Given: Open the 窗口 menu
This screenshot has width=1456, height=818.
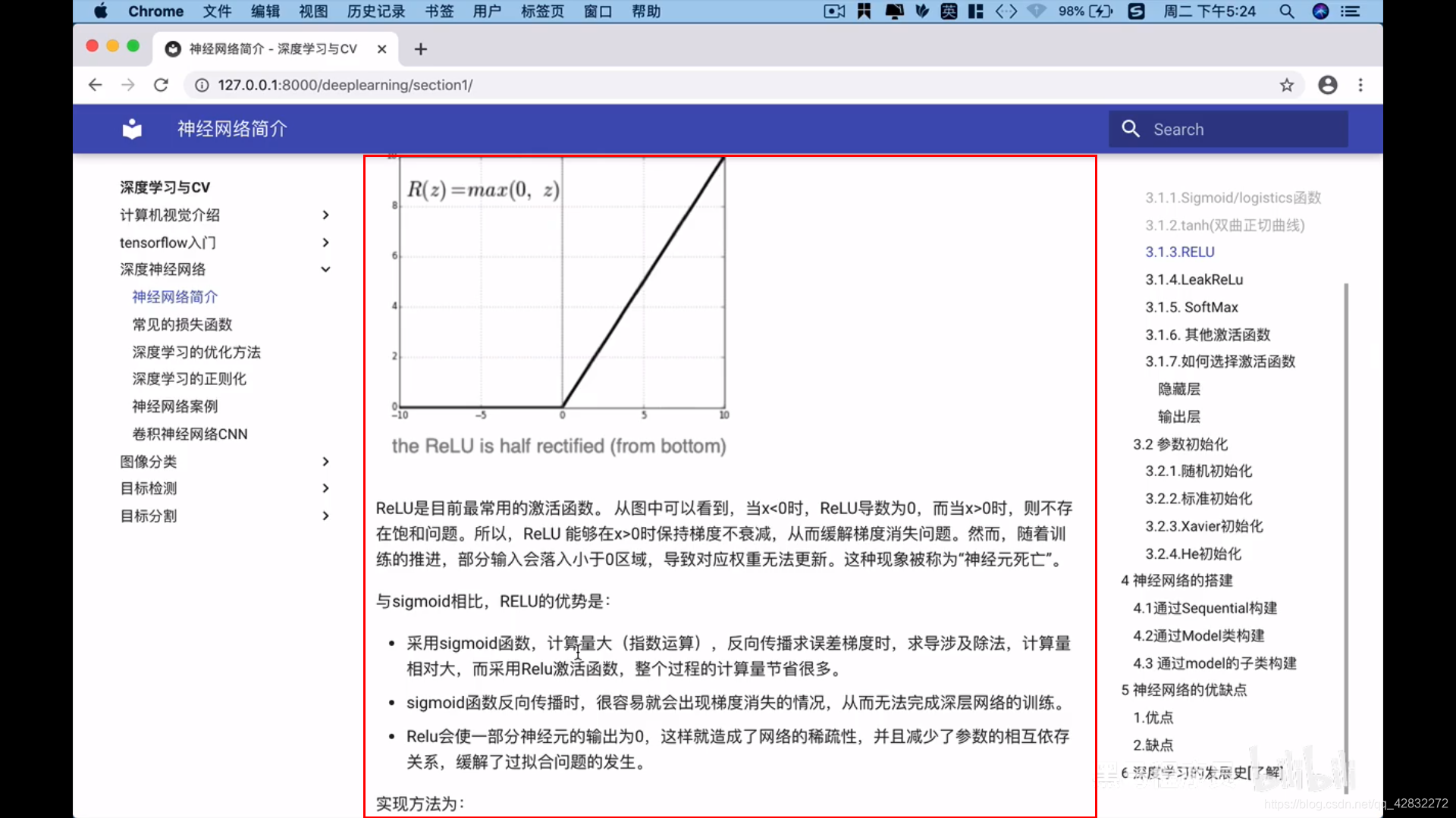Looking at the screenshot, I should [598, 11].
